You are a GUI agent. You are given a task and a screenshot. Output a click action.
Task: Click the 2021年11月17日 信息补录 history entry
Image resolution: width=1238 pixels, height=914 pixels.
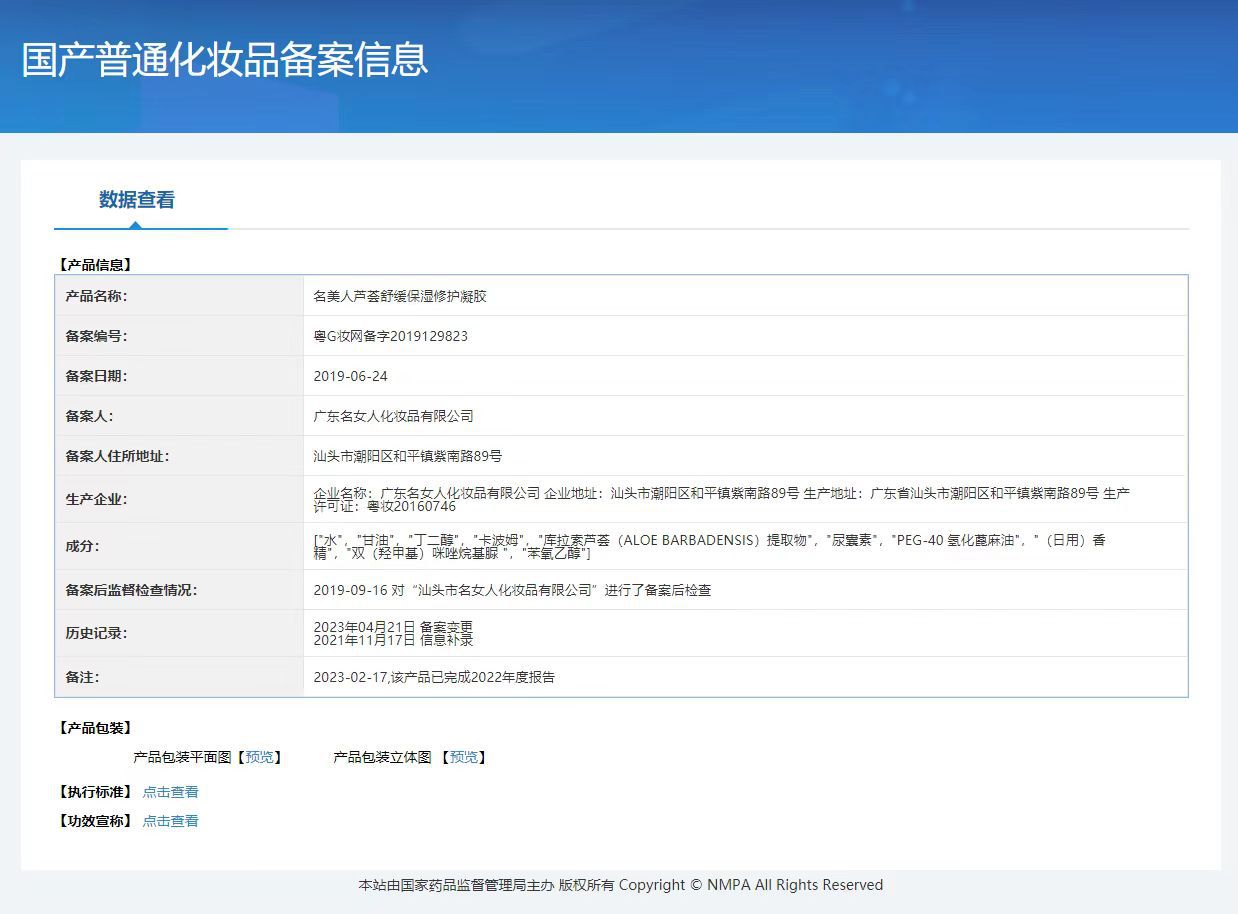(393, 640)
